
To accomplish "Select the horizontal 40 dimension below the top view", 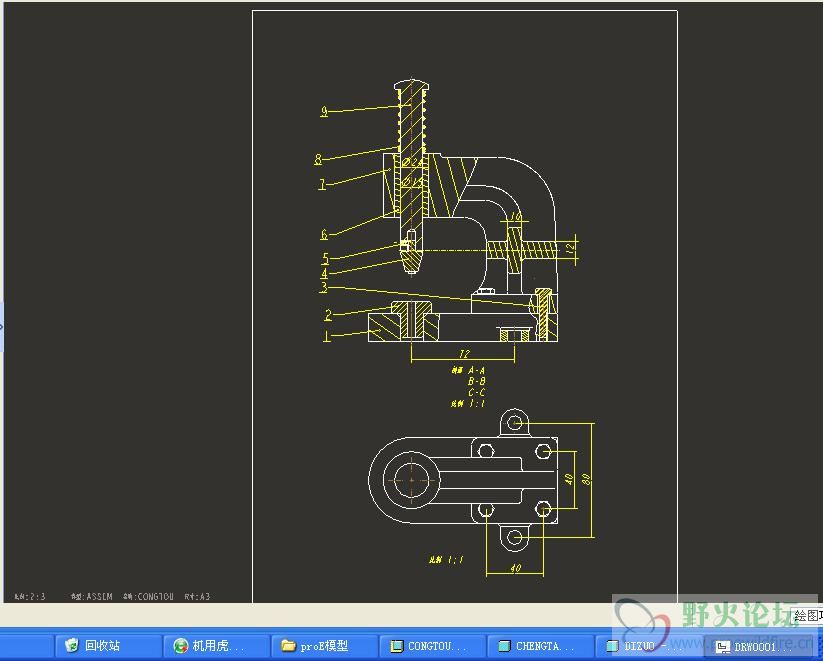I will [515, 568].
